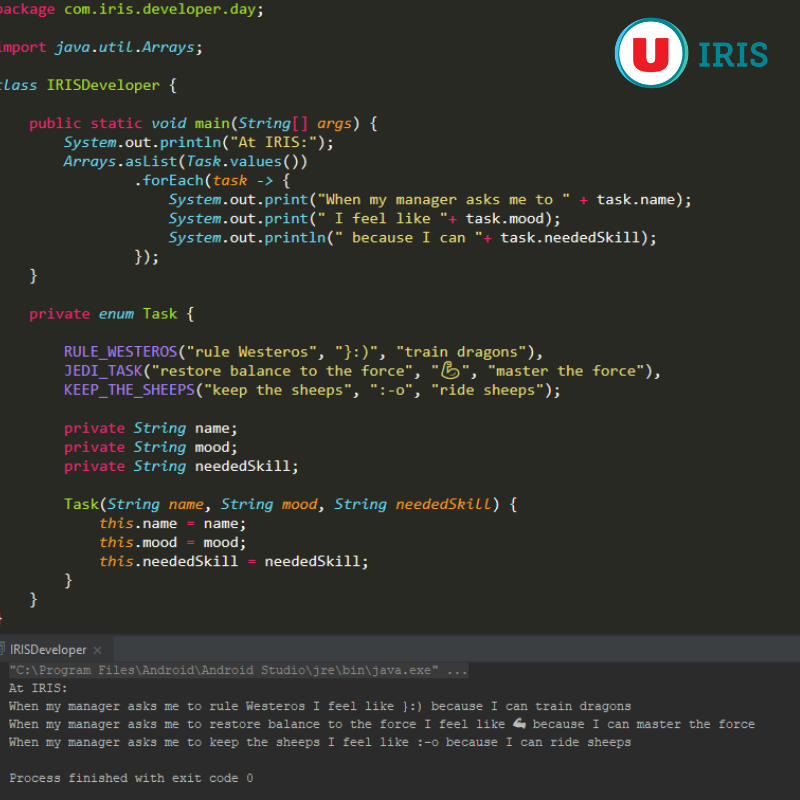Viewport: 800px width, 800px height.
Task: Click the console line about master the force
Action: pos(382,724)
